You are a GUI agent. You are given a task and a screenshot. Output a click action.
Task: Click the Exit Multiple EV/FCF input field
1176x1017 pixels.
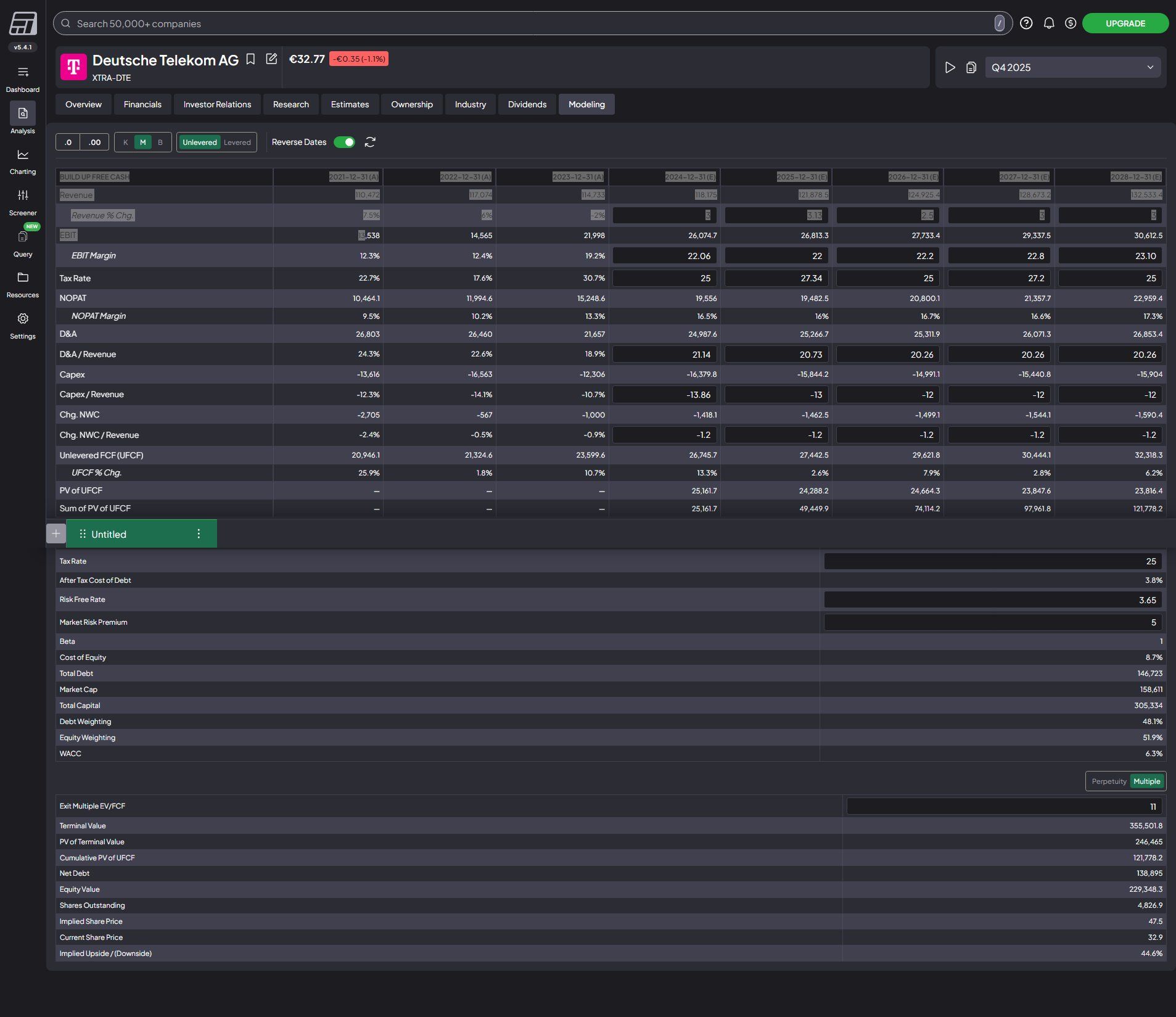click(1003, 807)
